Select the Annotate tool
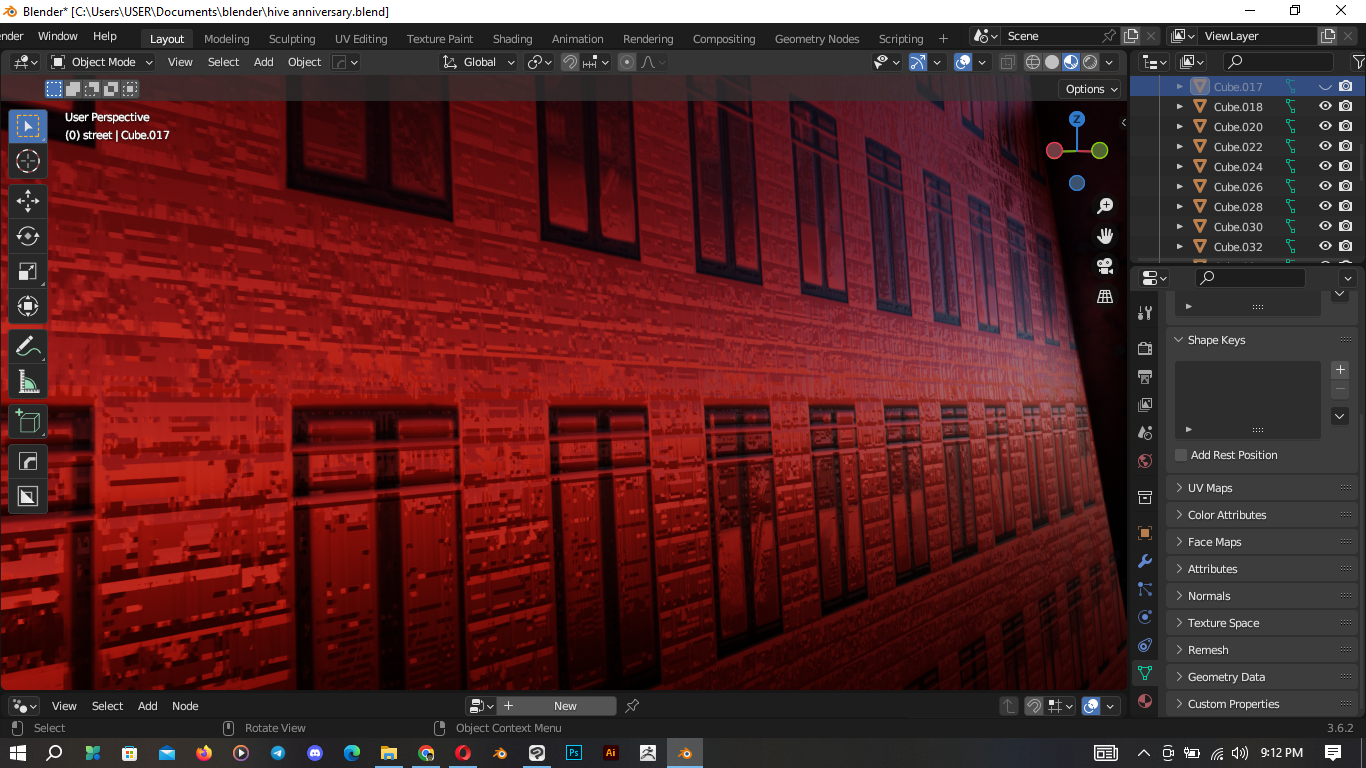1366x768 pixels. [x=27, y=347]
